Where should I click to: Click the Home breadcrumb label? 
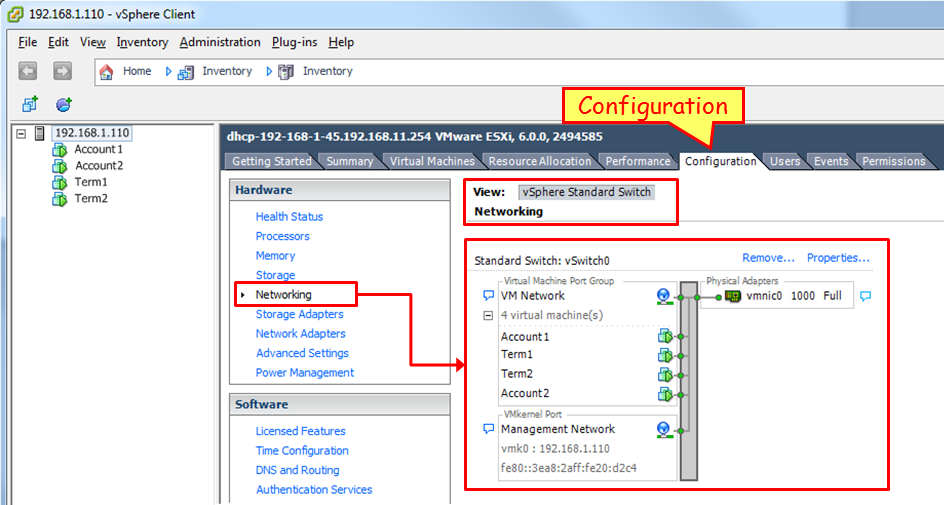click(x=137, y=71)
